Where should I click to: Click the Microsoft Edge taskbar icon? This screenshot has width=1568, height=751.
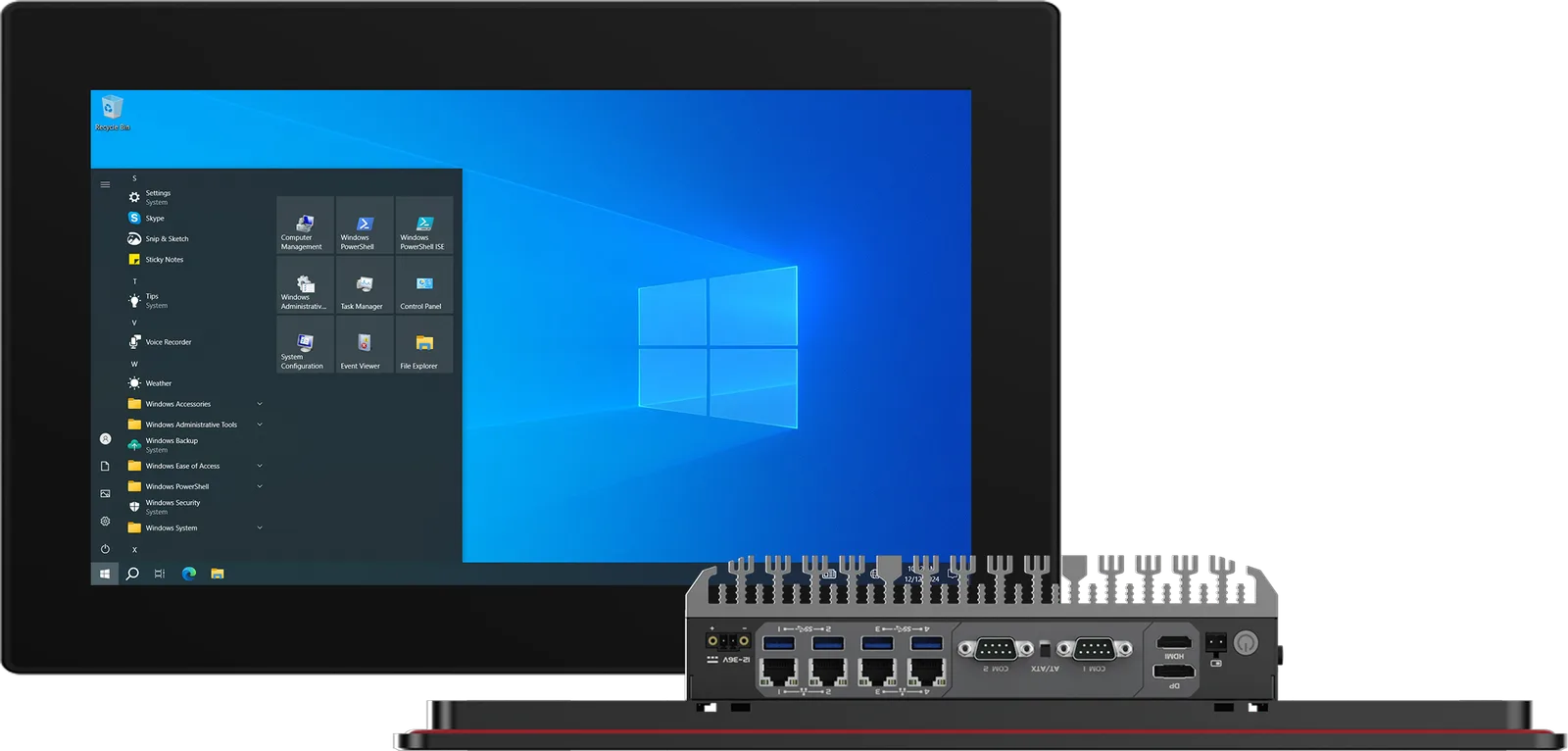tap(189, 574)
